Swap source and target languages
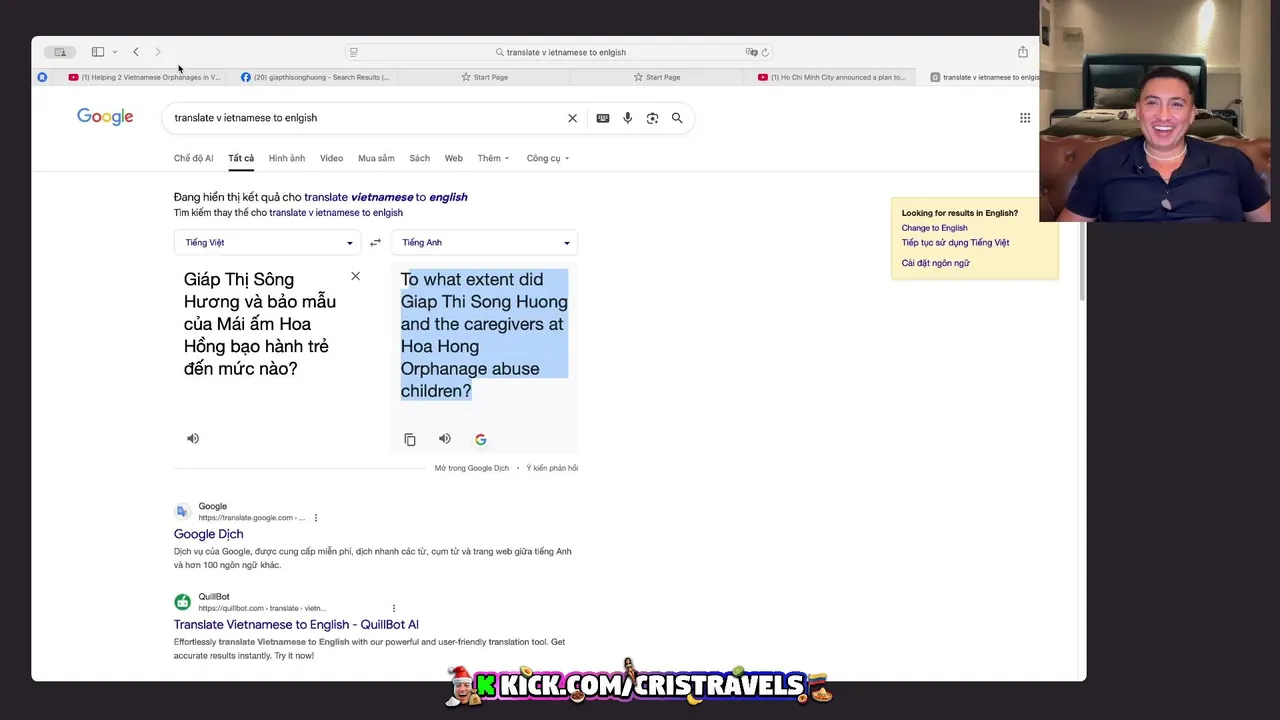Screen dimensions: 1280x720 [375, 243]
